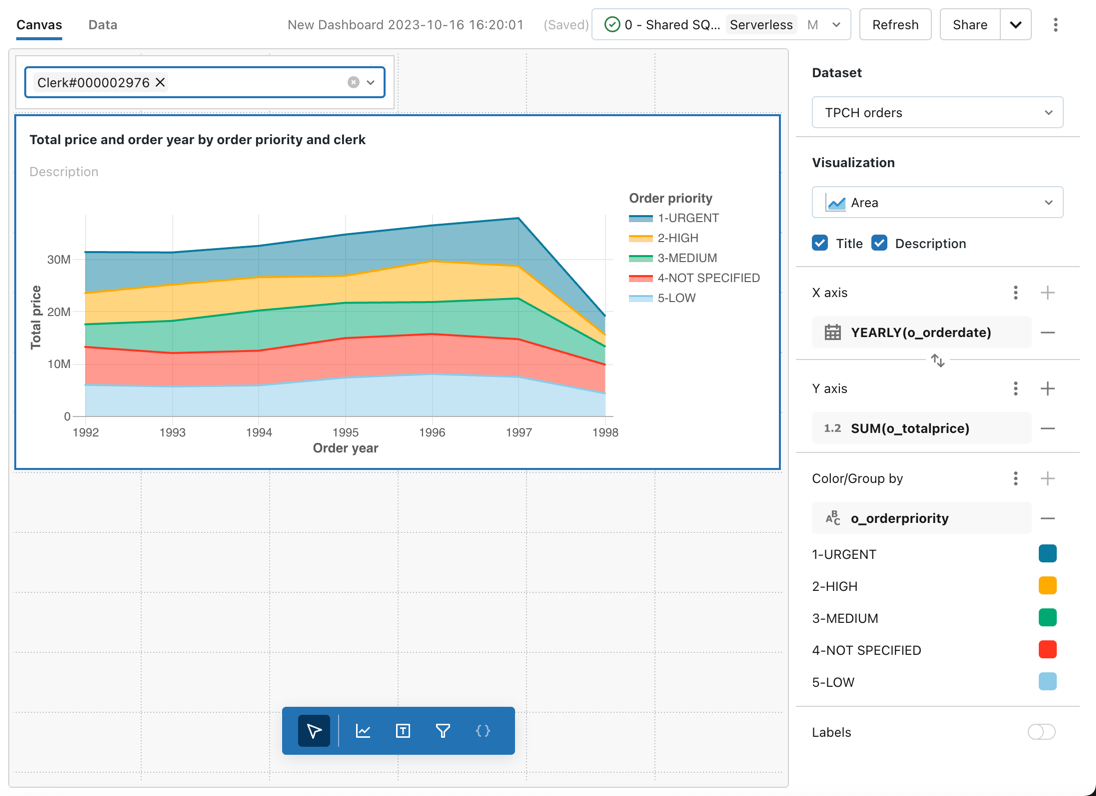This screenshot has width=1096, height=796.
Task: Add a text box widget
Action: coord(403,731)
